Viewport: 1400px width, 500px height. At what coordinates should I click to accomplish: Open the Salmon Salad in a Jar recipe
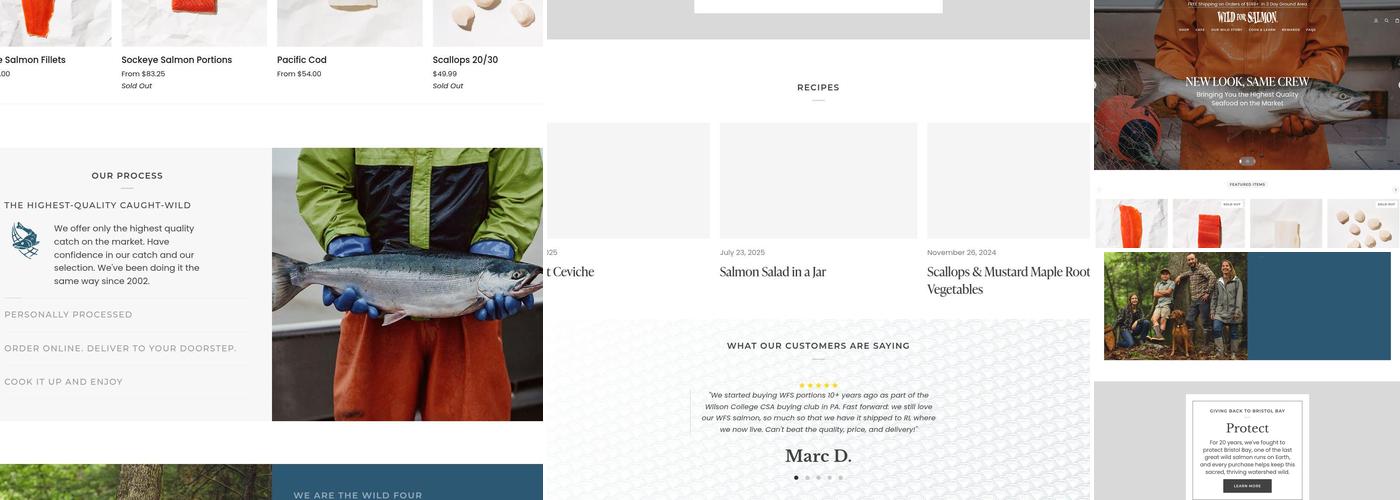pos(773,272)
